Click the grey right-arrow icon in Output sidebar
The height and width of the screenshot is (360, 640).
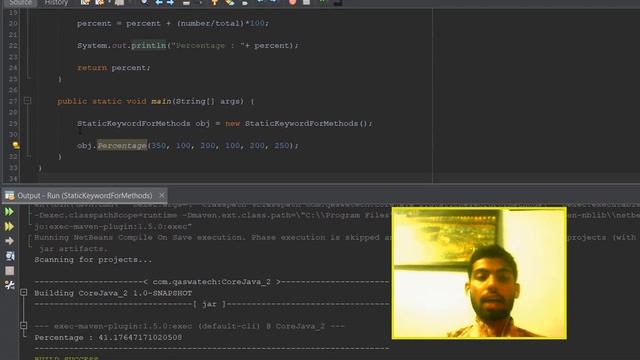[x=9, y=241]
